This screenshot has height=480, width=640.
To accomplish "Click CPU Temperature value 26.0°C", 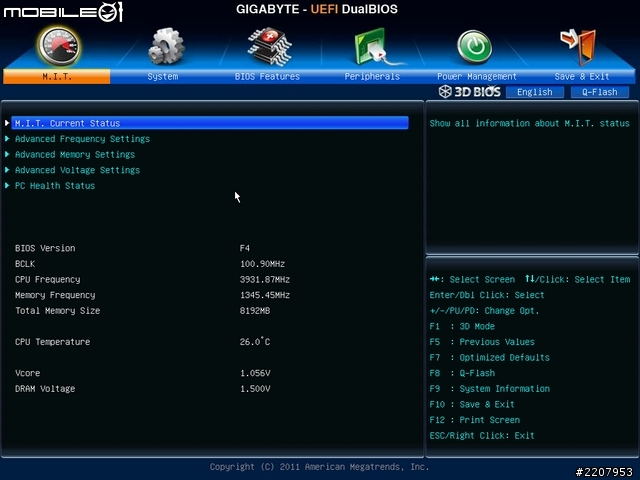I will [x=255, y=342].
